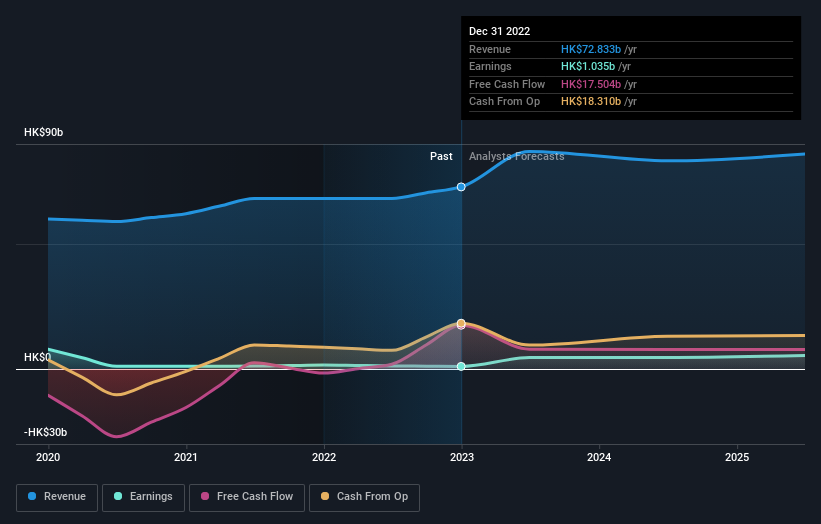Click the HK$18.310b cash from op value

coord(591,102)
